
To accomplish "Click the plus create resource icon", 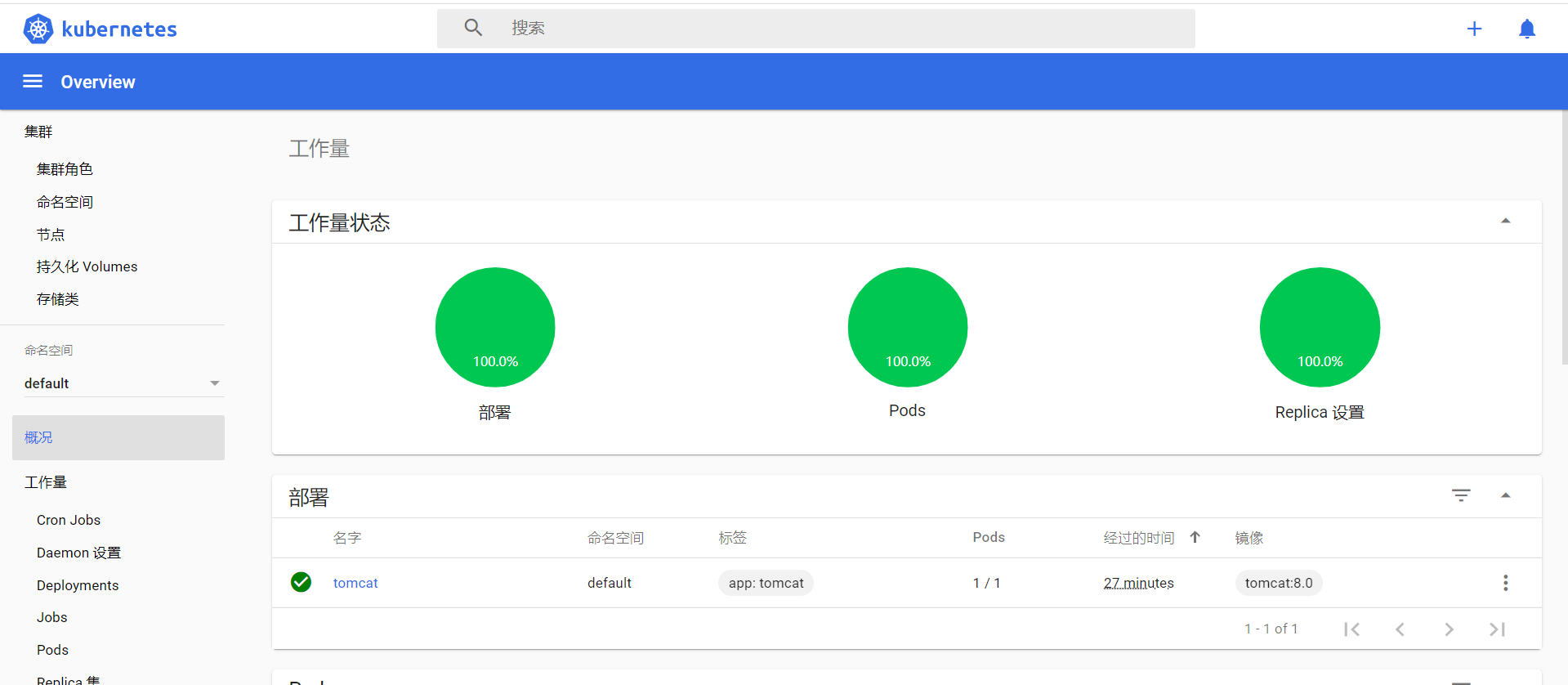I will tap(1474, 29).
